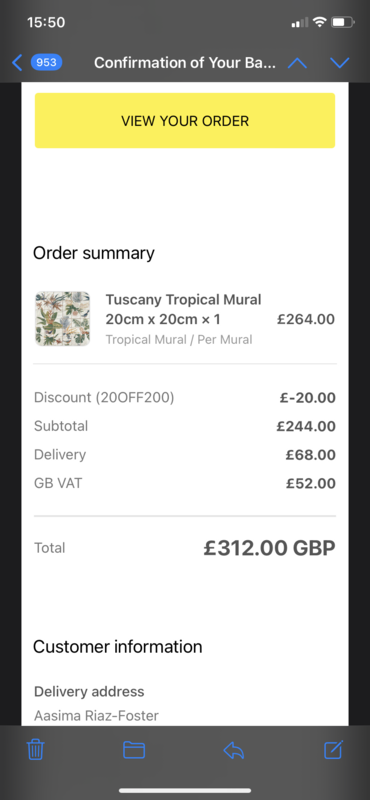Move email using the folder icon
Screen dimensions: 370x800
point(134,749)
